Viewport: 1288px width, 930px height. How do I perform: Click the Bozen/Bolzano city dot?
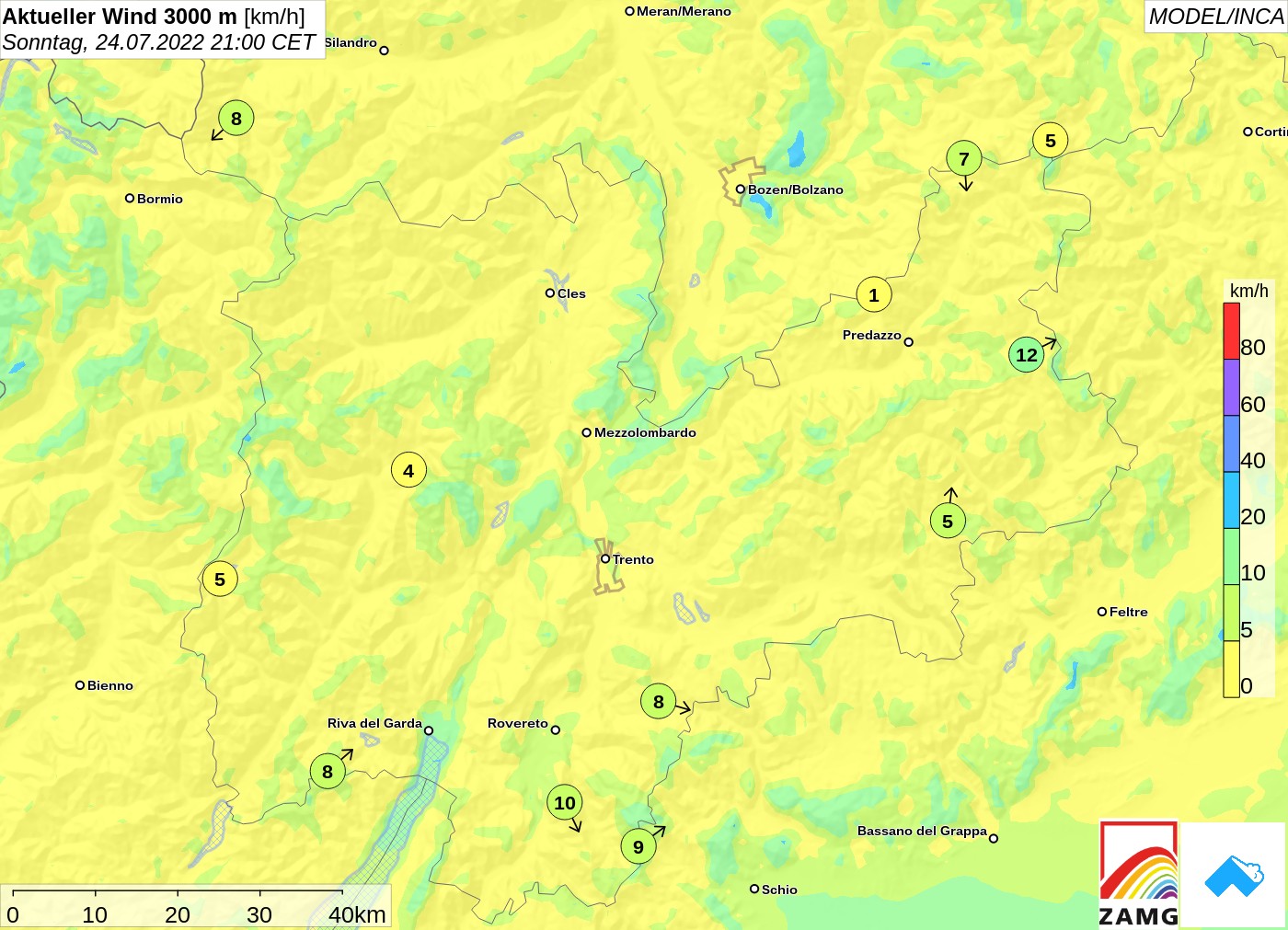pos(740,189)
